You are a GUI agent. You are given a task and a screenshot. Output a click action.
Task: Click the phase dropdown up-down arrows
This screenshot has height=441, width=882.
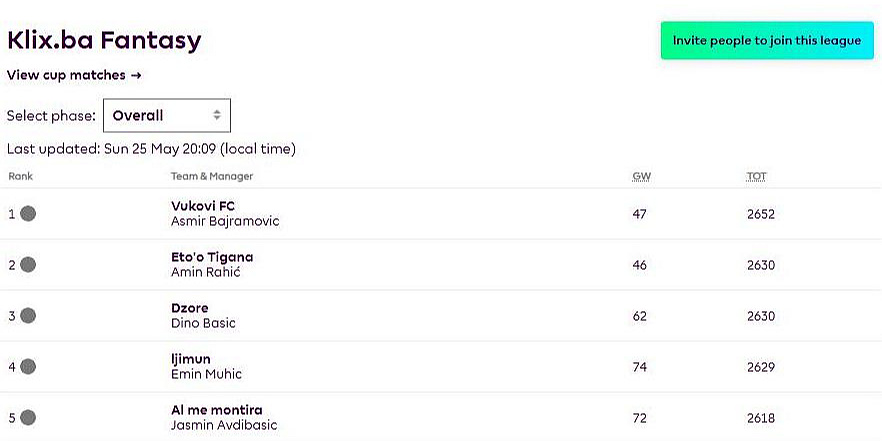(216, 115)
